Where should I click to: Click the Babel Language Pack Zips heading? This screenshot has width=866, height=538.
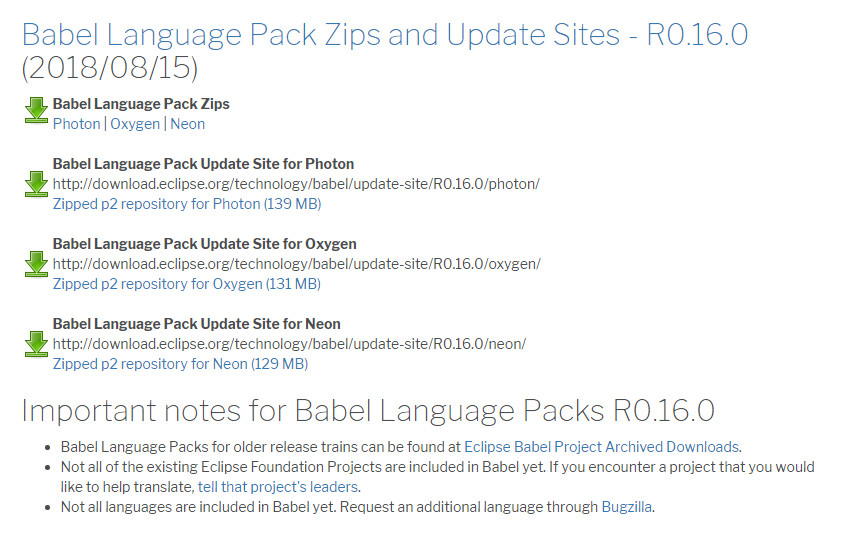(x=141, y=104)
